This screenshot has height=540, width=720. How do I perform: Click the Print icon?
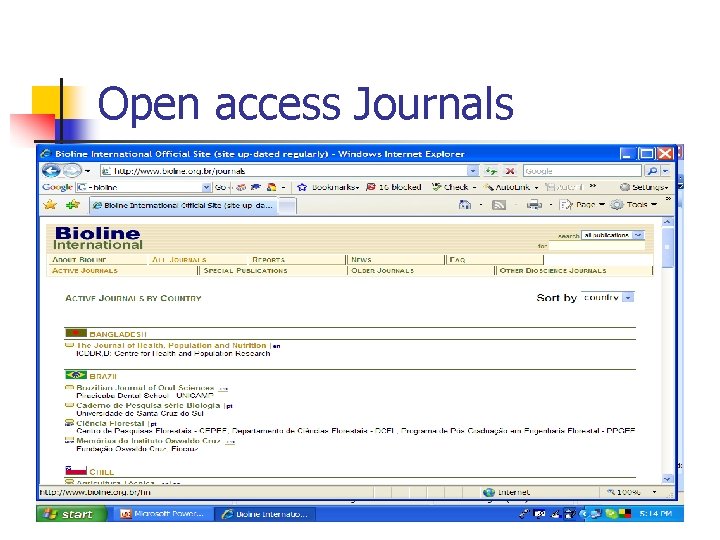[x=534, y=205]
